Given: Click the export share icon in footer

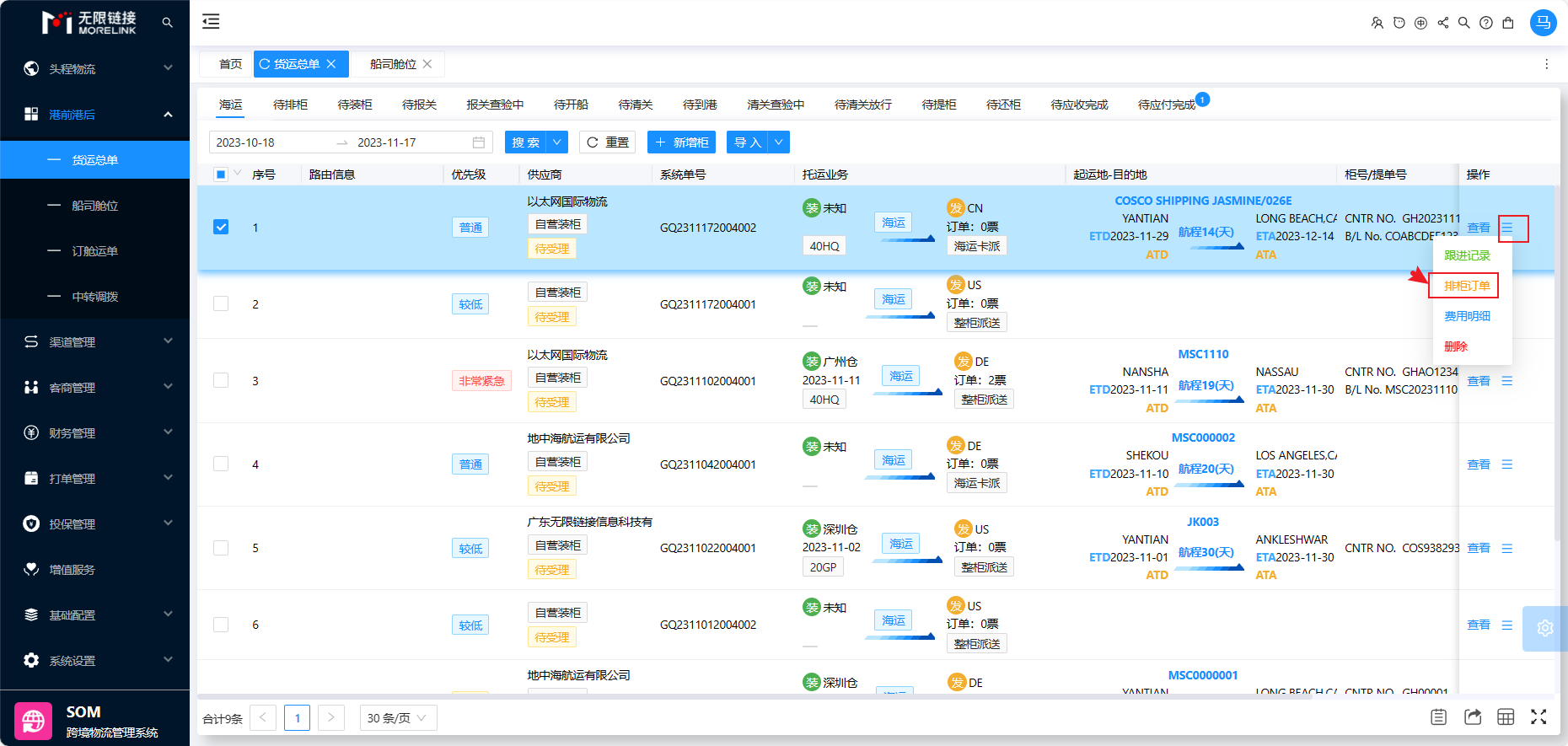Looking at the screenshot, I should (1473, 717).
